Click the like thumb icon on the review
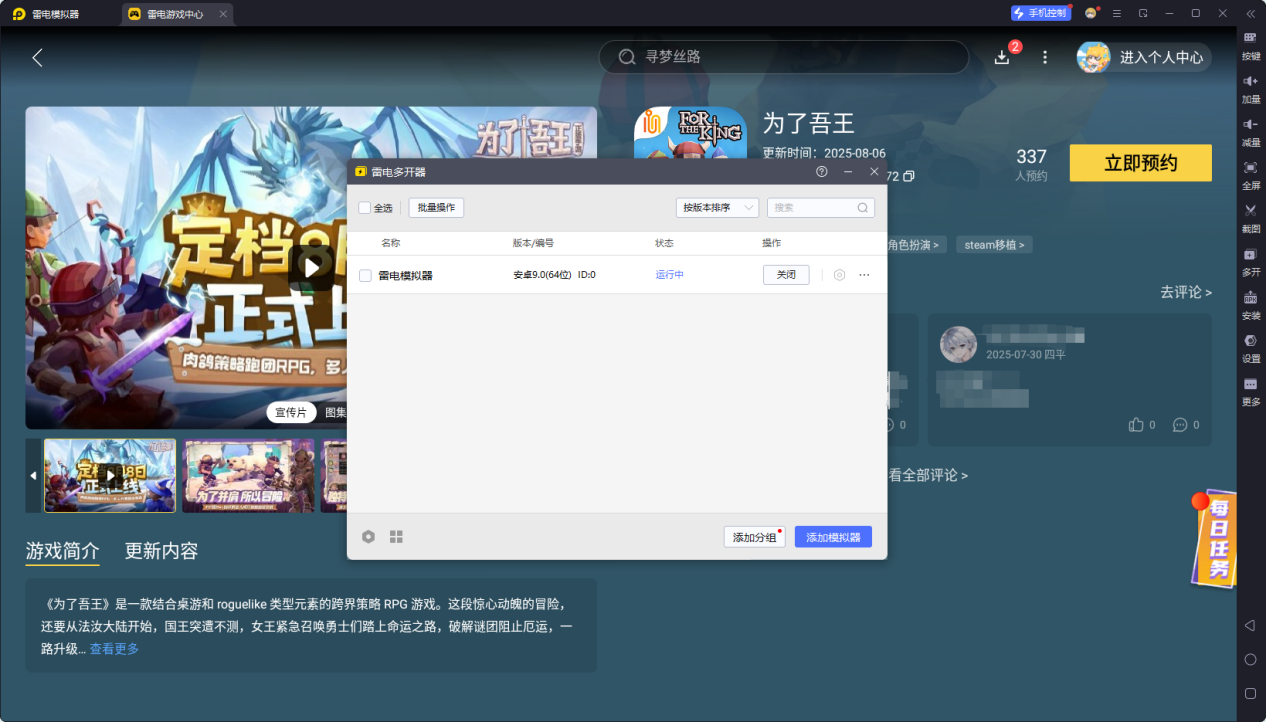Viewport: 1266px width, 722px height. pos(1135,425)
